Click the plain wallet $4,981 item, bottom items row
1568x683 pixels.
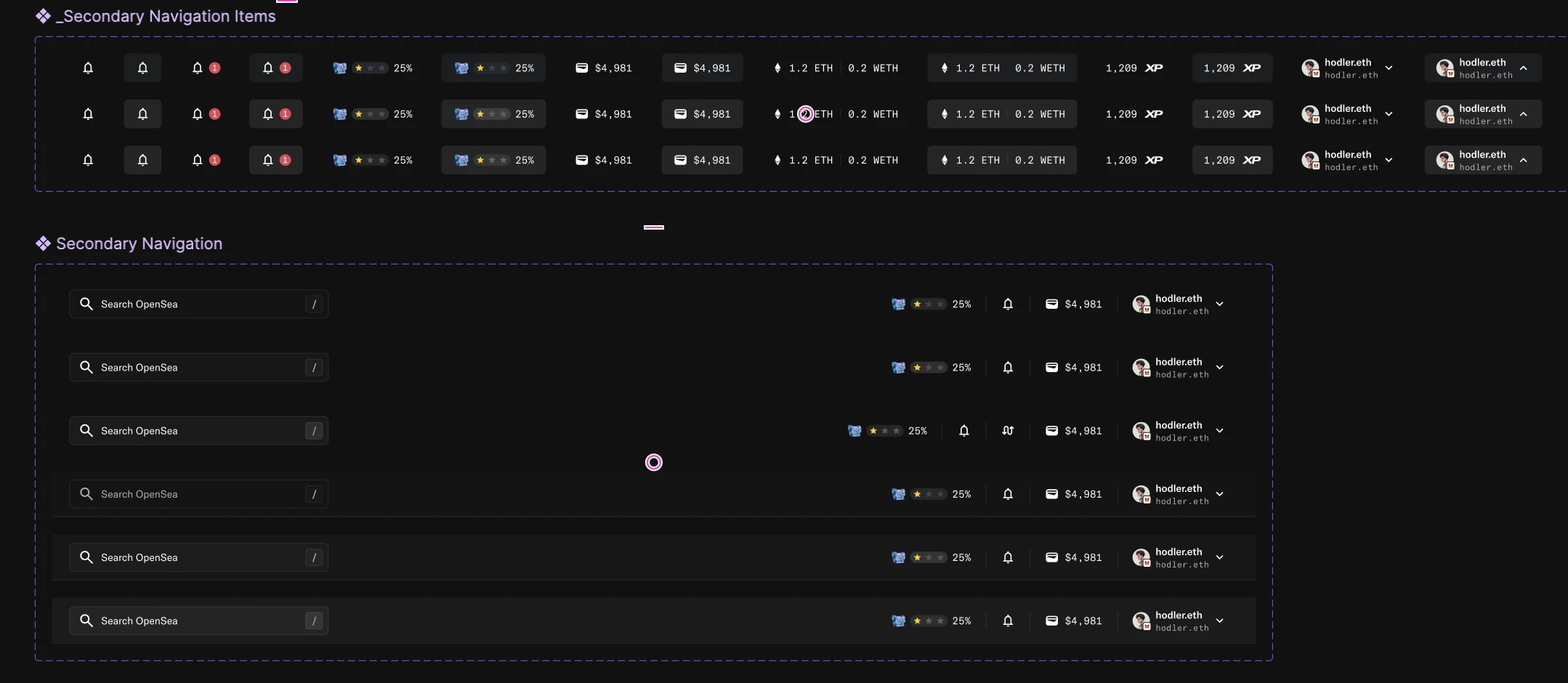(604, 160)
